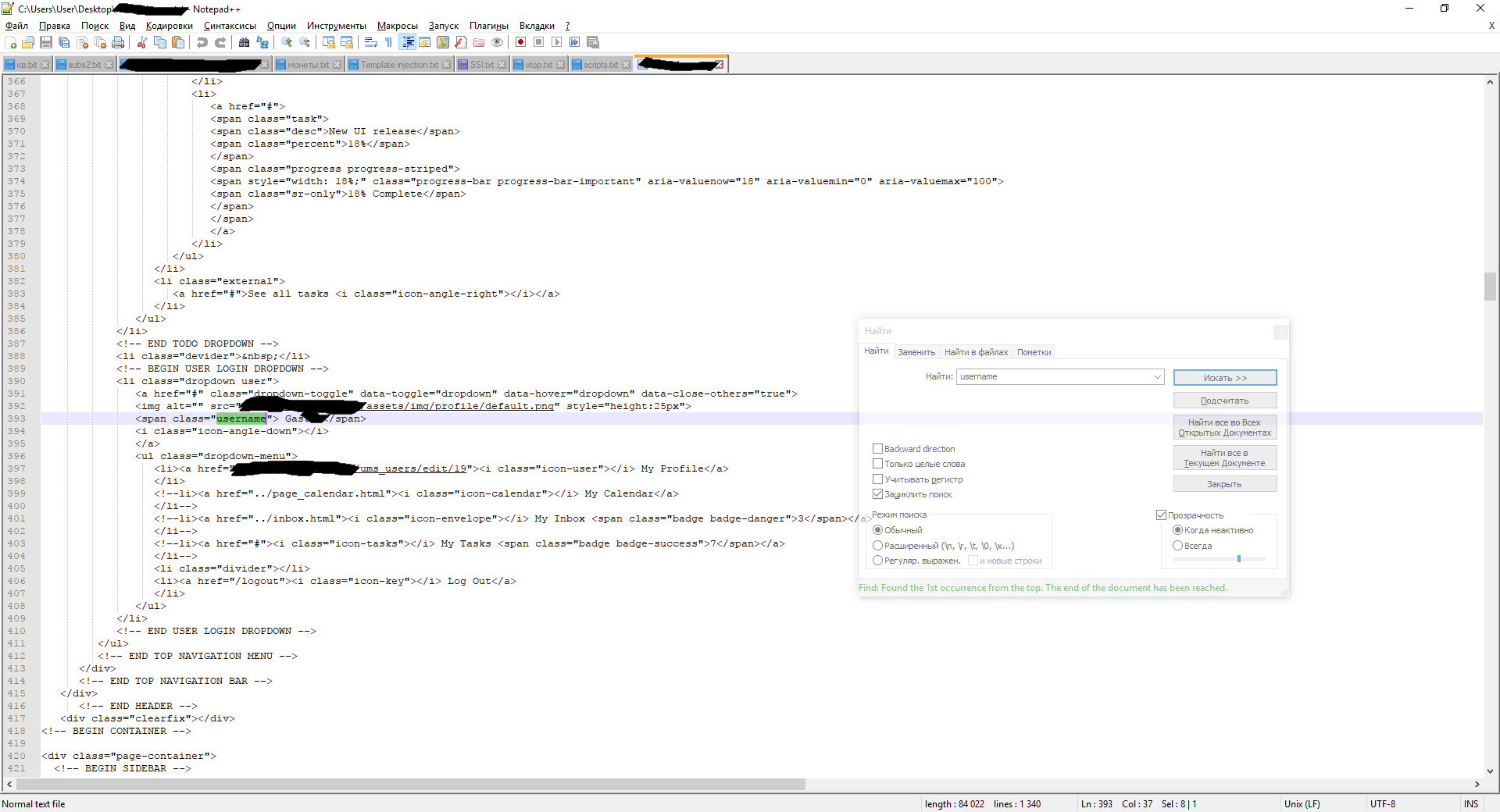Zoom out using the toolbar magnifier
This screenshot has width=1500, height=812.
[x=305, y=42]
